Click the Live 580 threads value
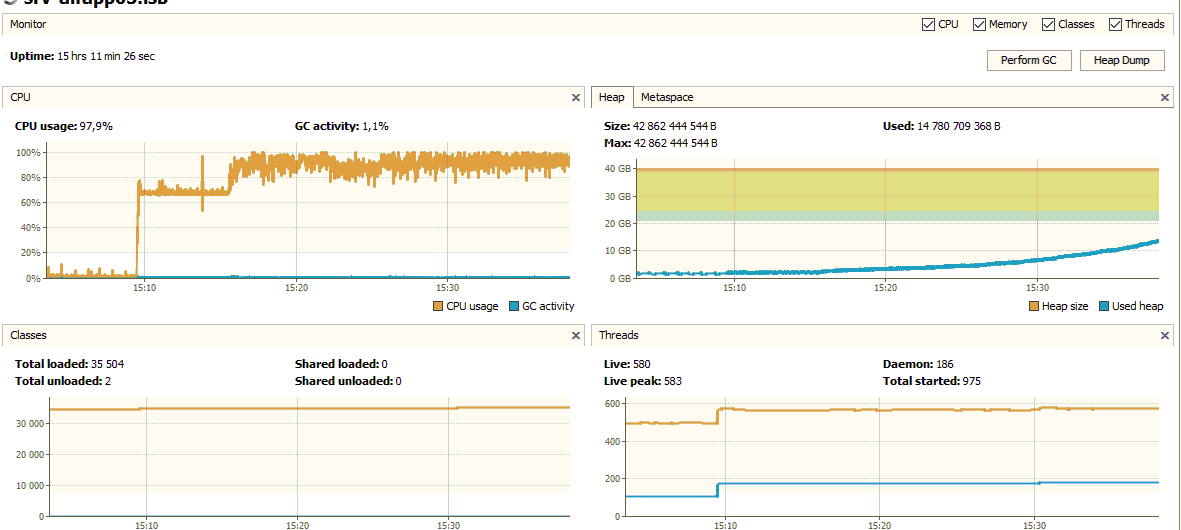 (642, 364)
